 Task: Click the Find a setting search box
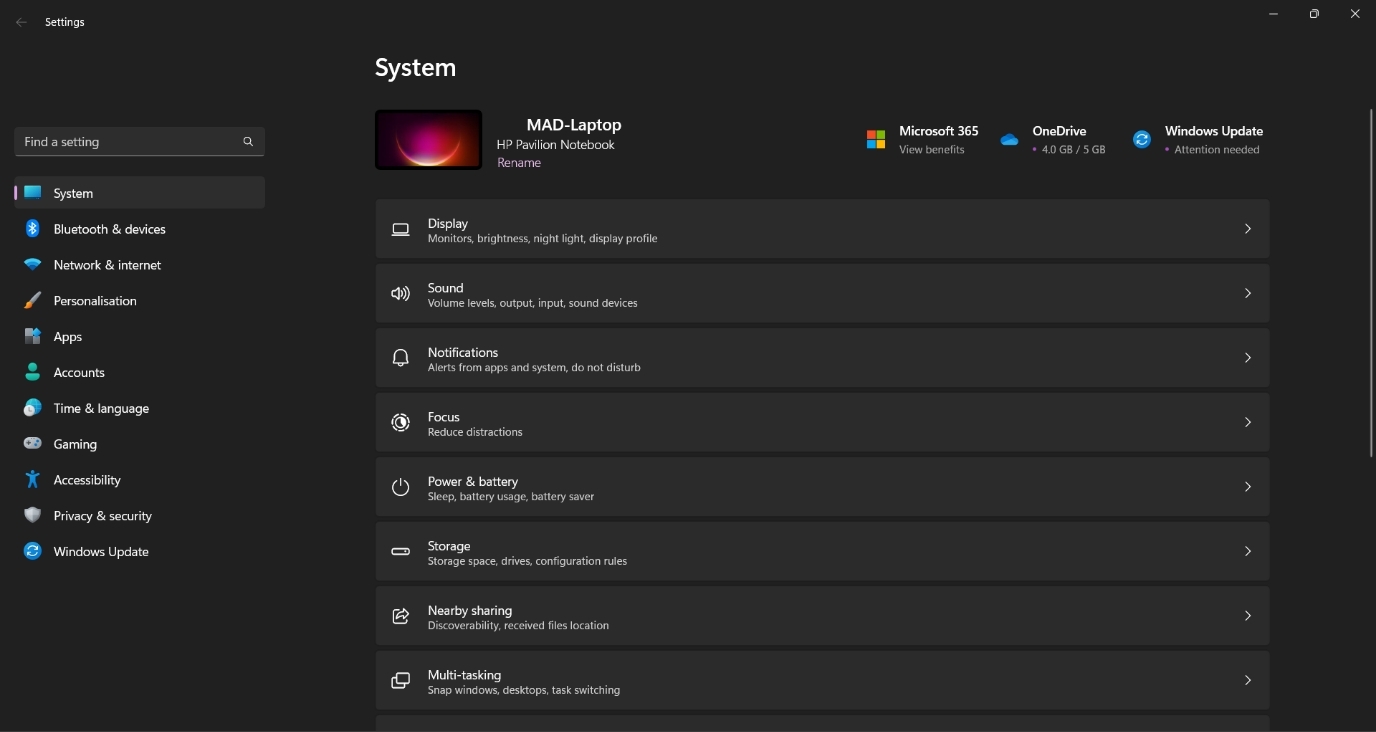point(139,141)
